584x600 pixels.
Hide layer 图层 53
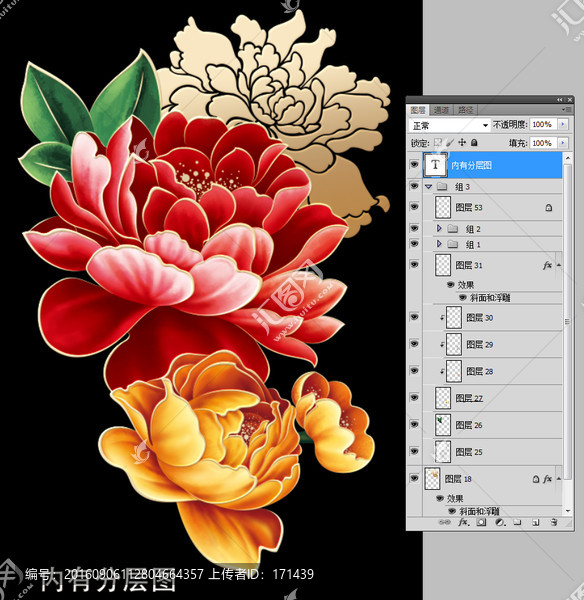[x=414, y=207]
